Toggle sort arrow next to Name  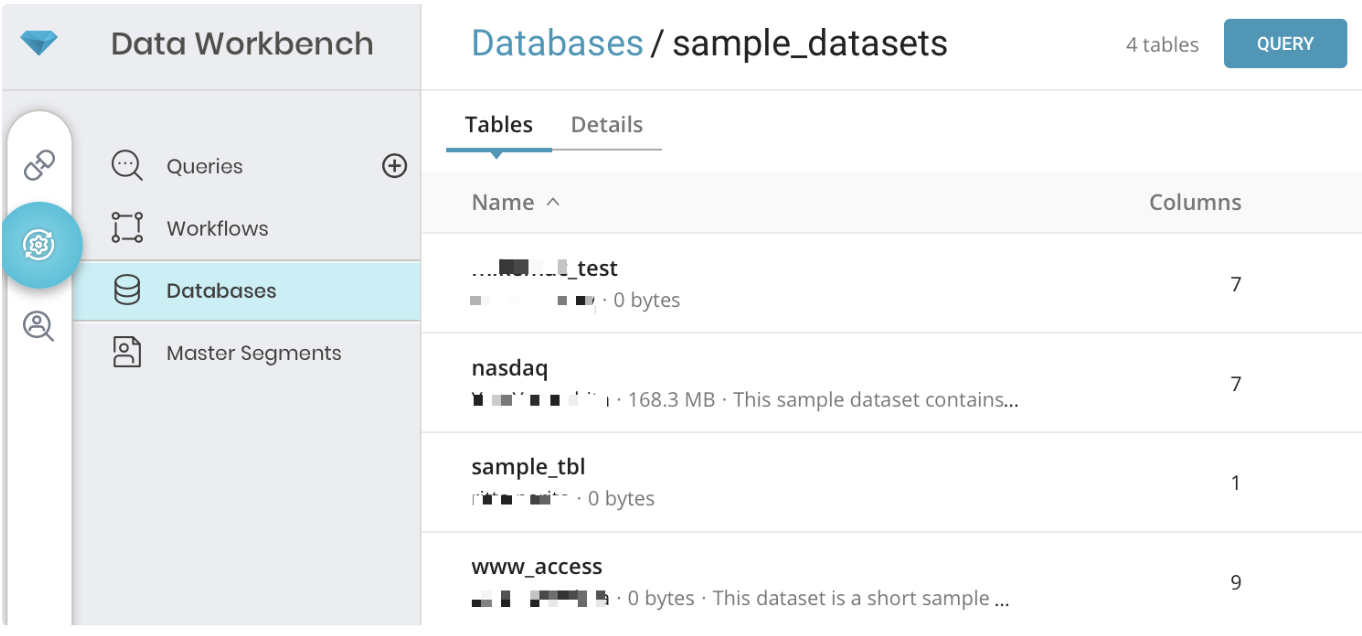[x=553, y=202]
